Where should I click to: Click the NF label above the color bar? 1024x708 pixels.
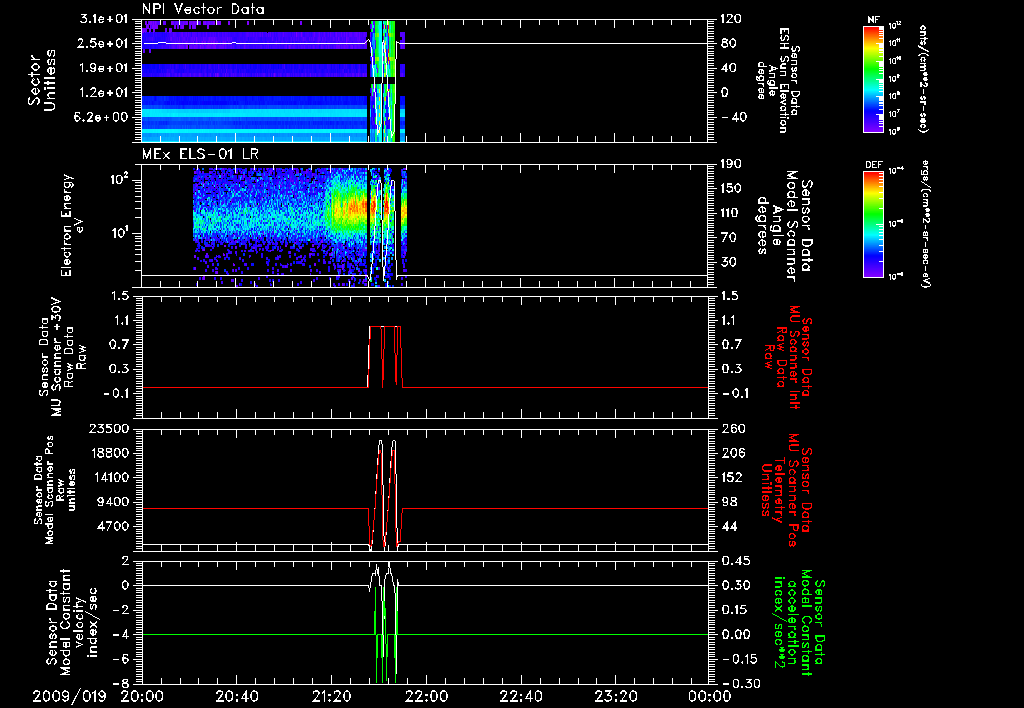pyautogui.click(x=872, y=20)
